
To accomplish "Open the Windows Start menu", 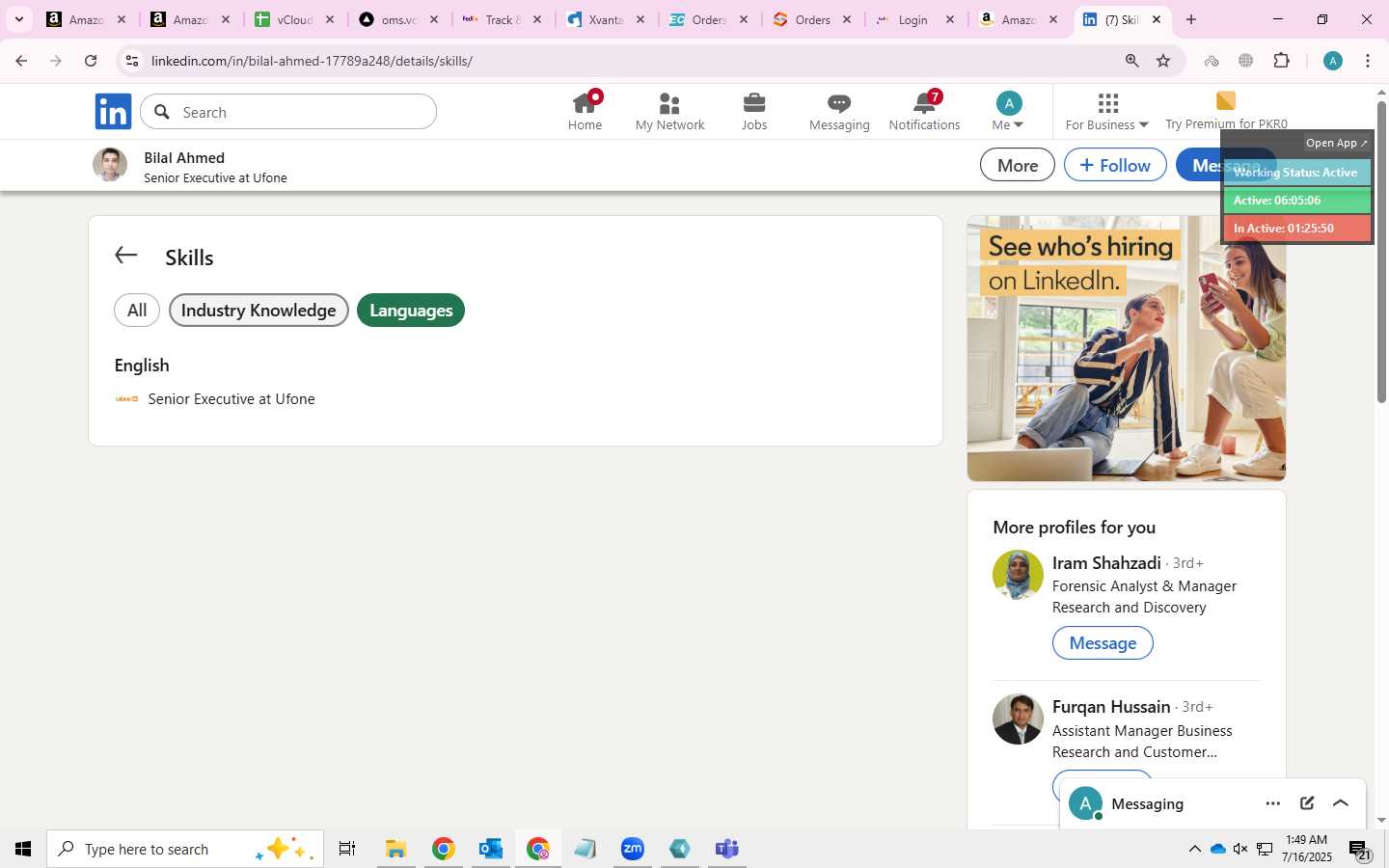I will 23,849.
